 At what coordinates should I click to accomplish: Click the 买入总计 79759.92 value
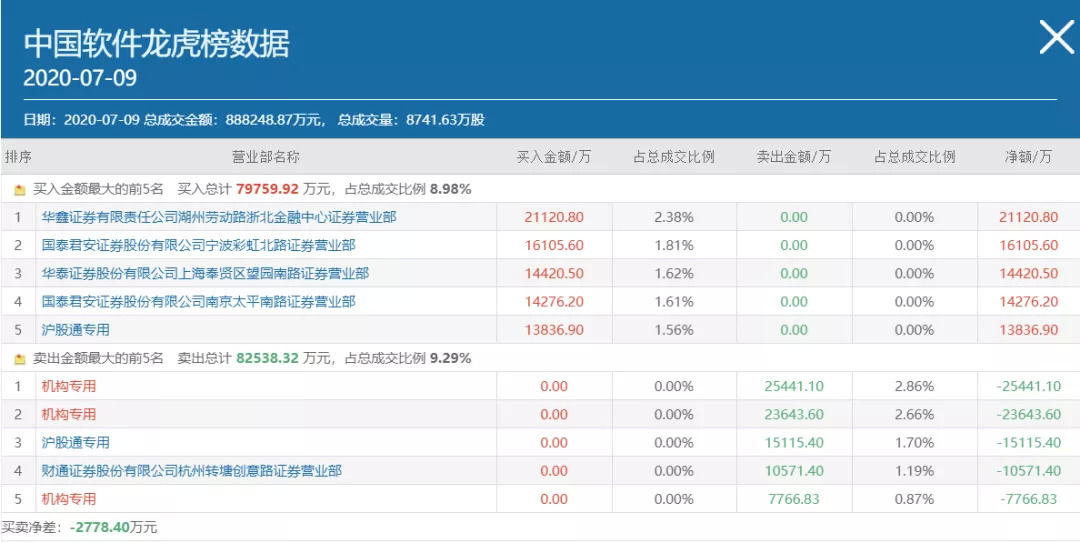click(267, 189)
